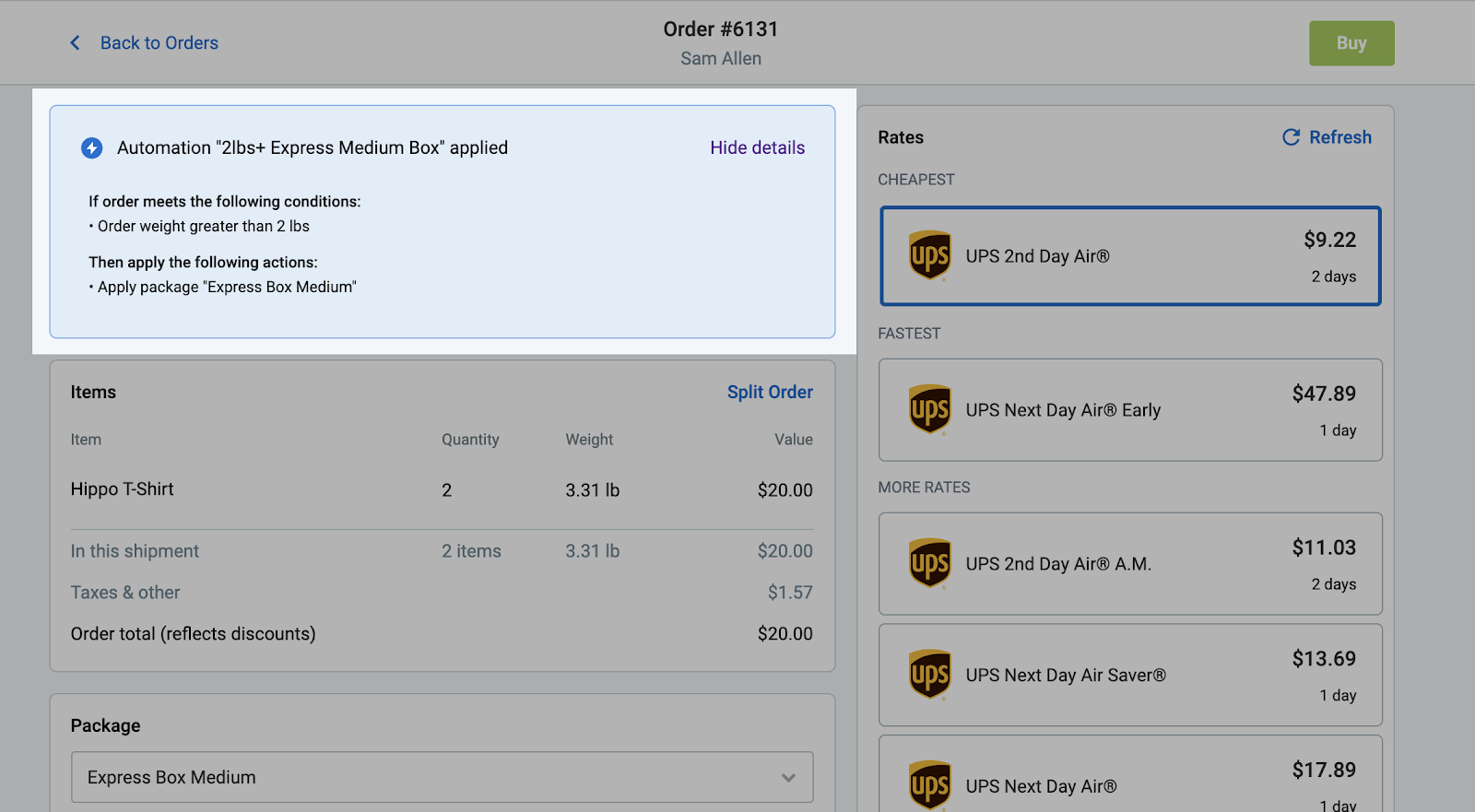Click the automation lightning bolt icon
The height and width of the screenshot is (812, 1475).
pos(91,147)
